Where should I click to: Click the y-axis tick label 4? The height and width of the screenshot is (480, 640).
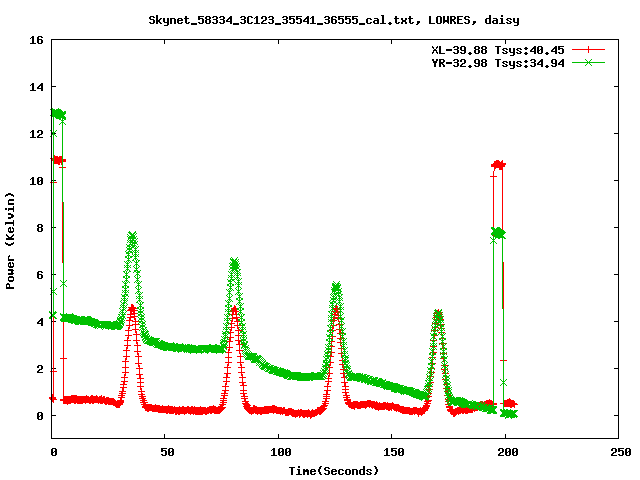pyautogui.click(x=40, y=322)
